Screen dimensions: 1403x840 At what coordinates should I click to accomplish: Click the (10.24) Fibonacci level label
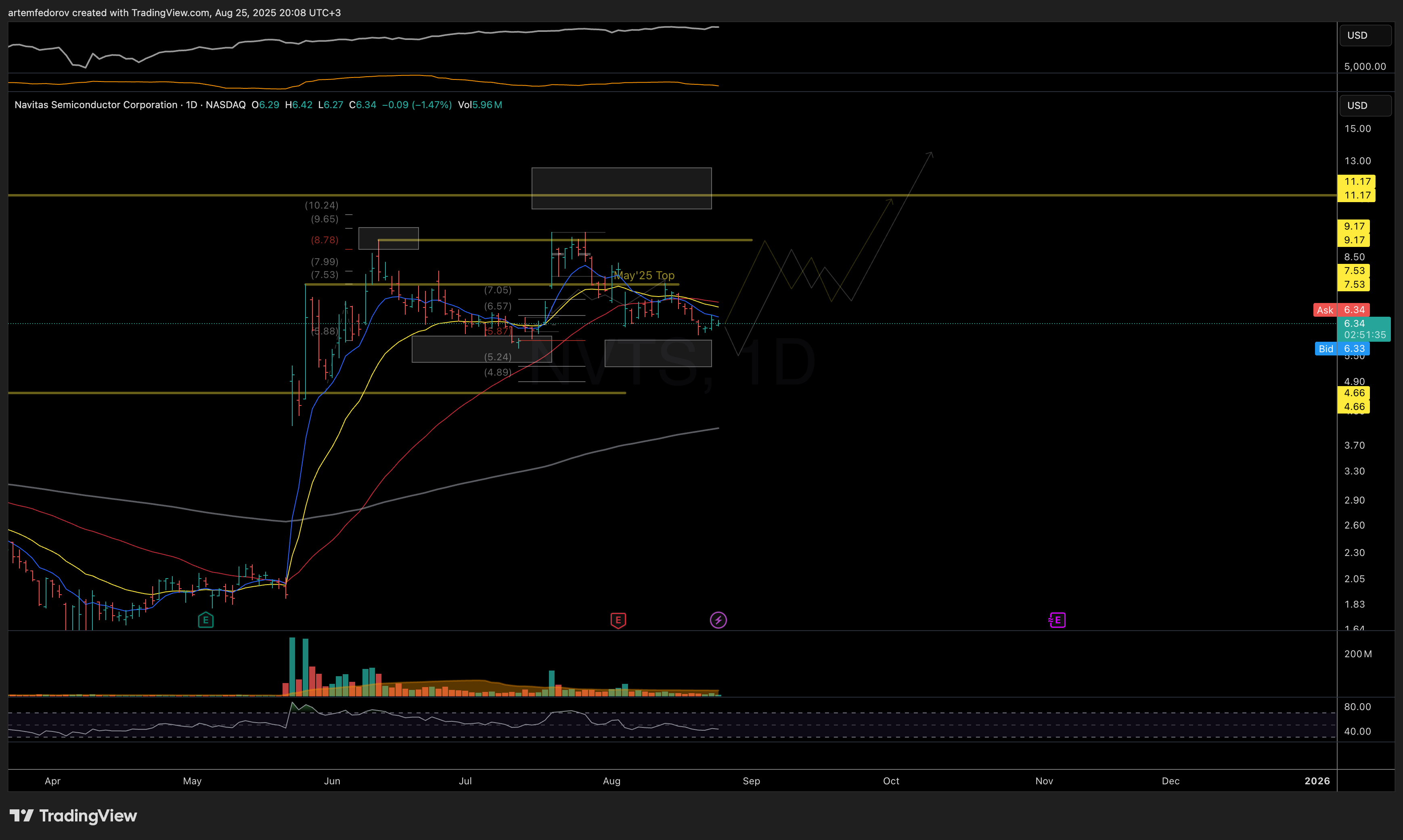click(321, 205)
